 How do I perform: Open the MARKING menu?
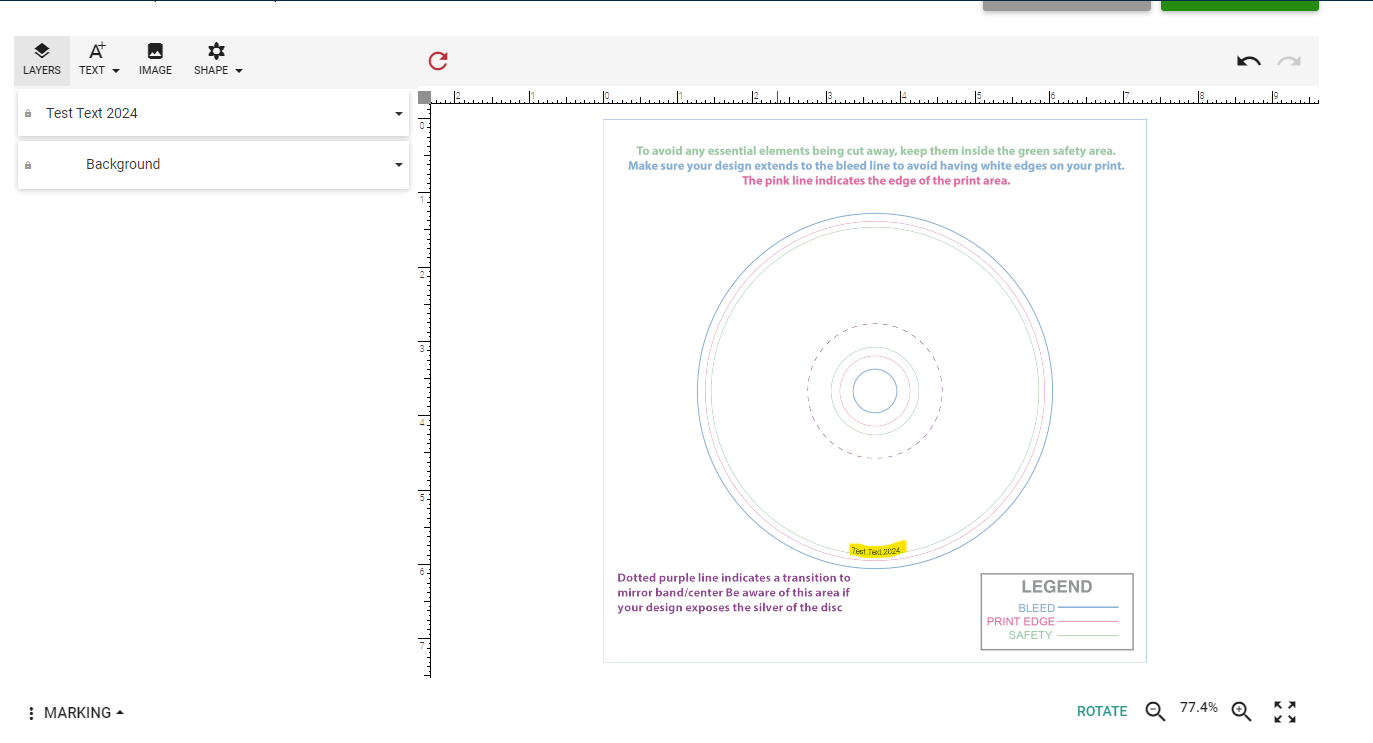[x=76, y=713]
